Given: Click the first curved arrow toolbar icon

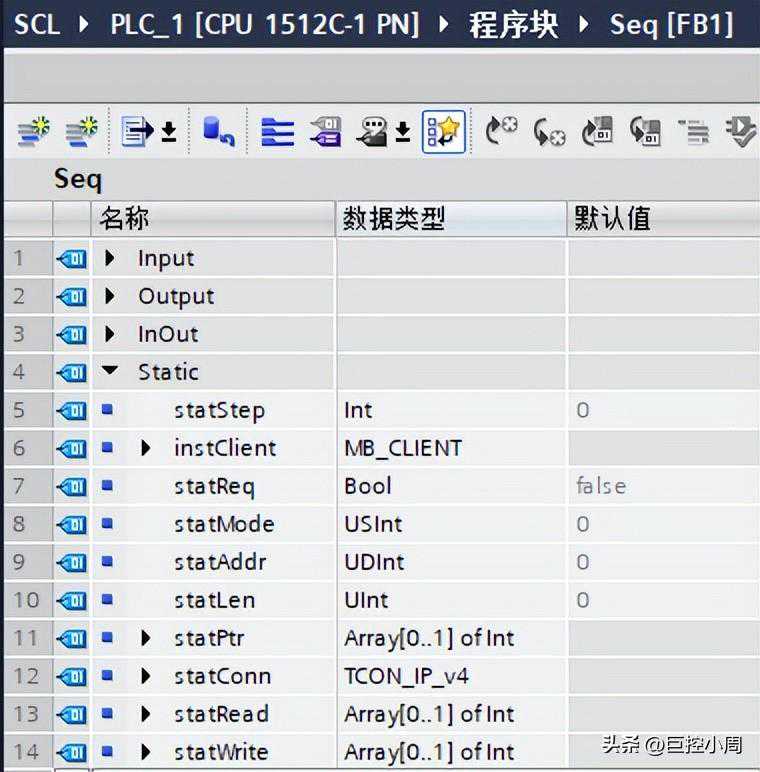Looking at the screenshot, I should 501,131.
